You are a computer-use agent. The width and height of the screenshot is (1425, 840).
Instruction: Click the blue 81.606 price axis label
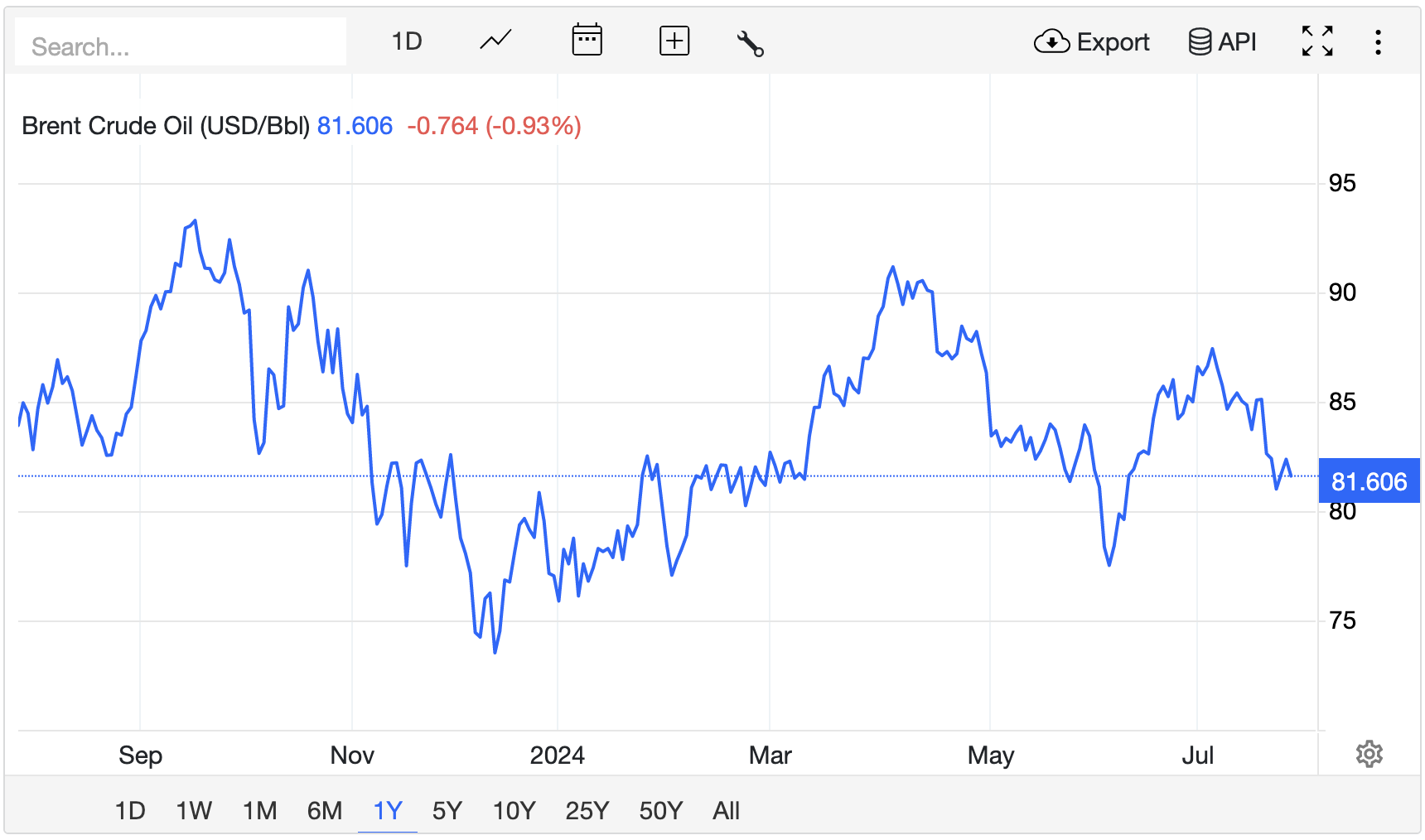pos(1369,481)
